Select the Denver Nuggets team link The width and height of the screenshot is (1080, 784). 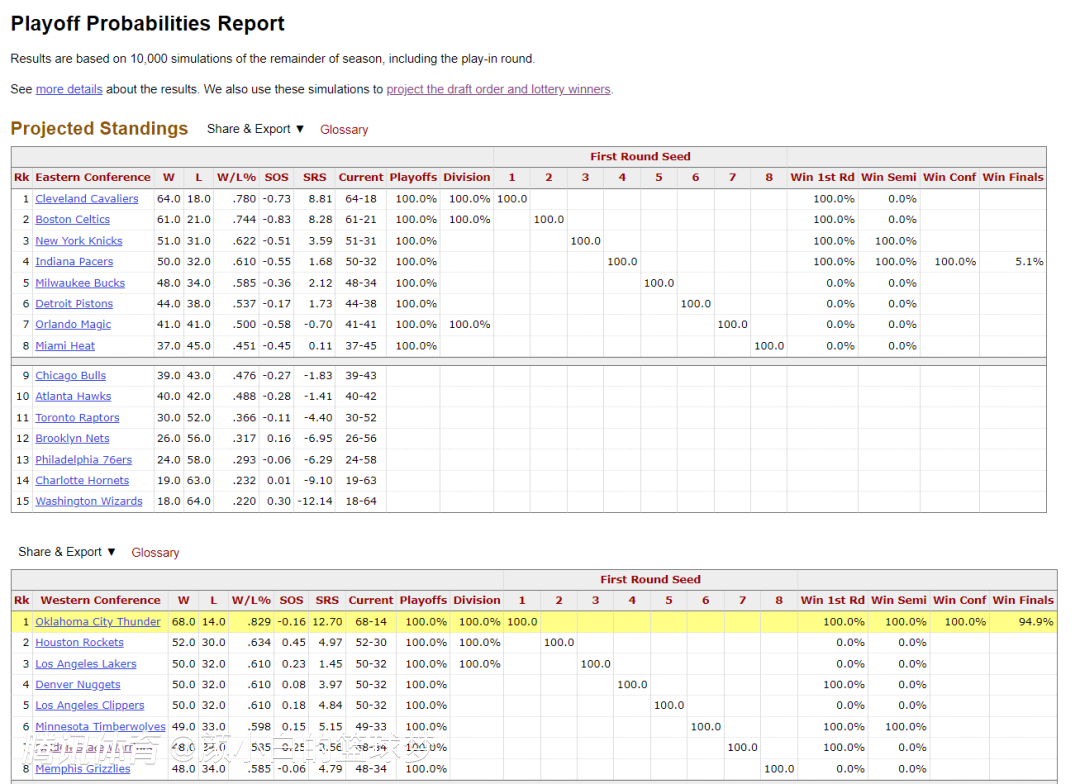point(78,684)
